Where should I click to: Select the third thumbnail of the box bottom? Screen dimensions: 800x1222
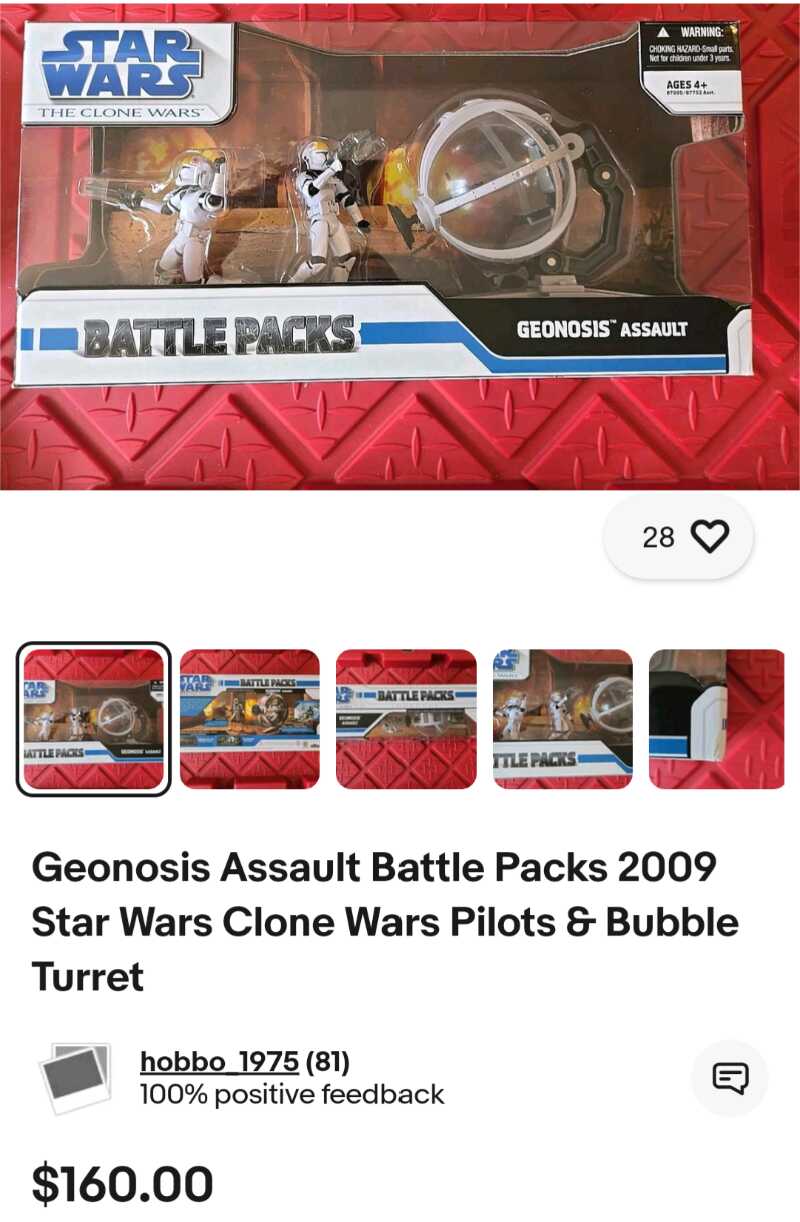(406, 719)
